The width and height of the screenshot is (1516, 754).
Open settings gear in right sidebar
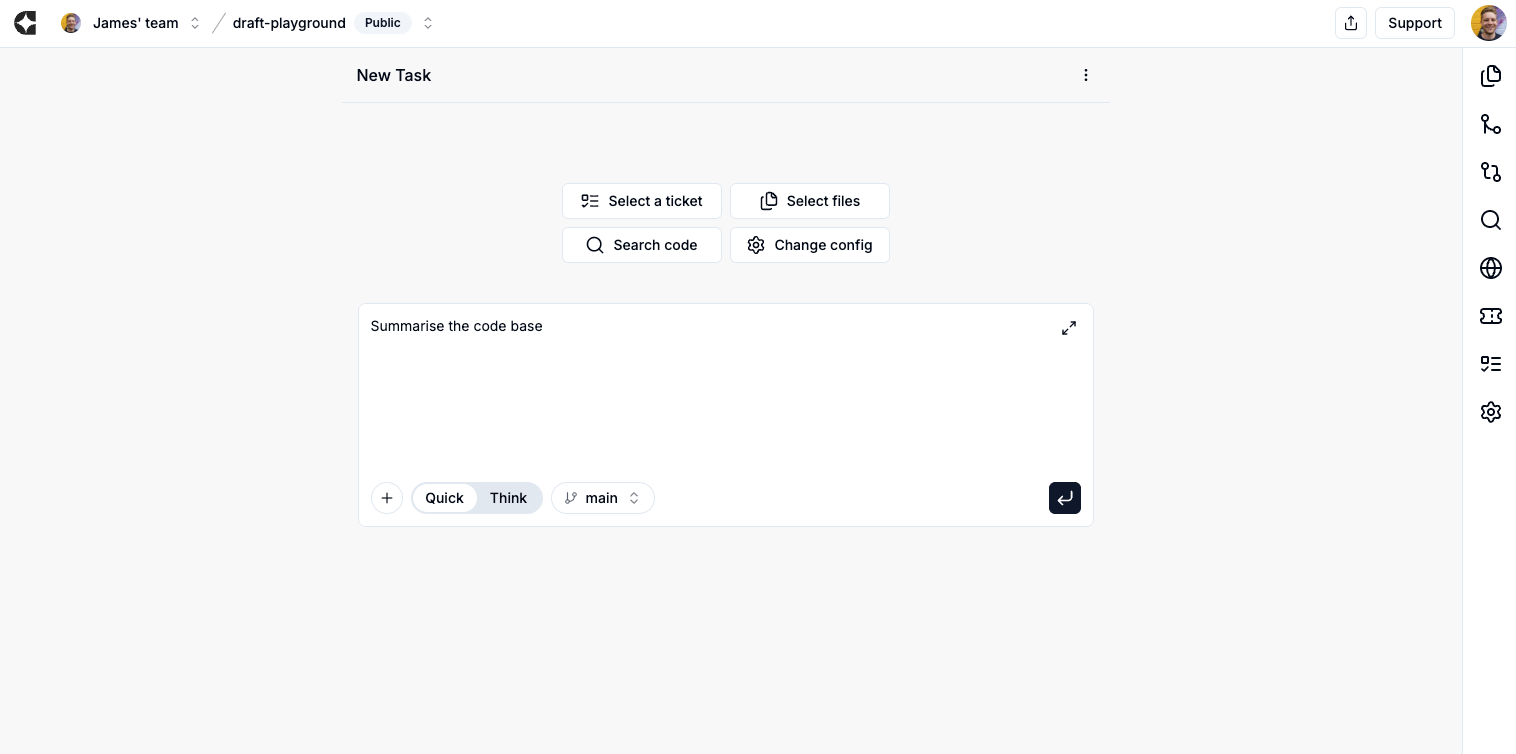pyautogui.click(x=1490, y=412)
